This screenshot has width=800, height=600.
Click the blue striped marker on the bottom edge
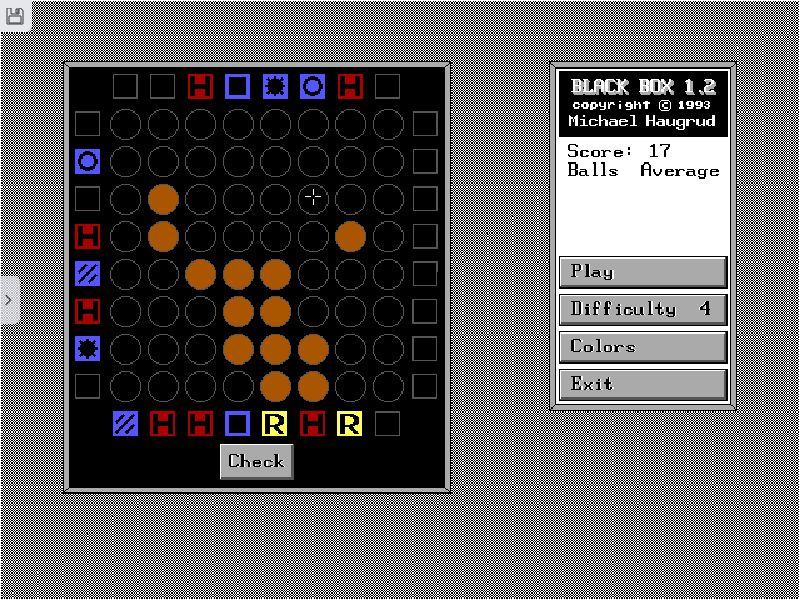pos(125,424)
